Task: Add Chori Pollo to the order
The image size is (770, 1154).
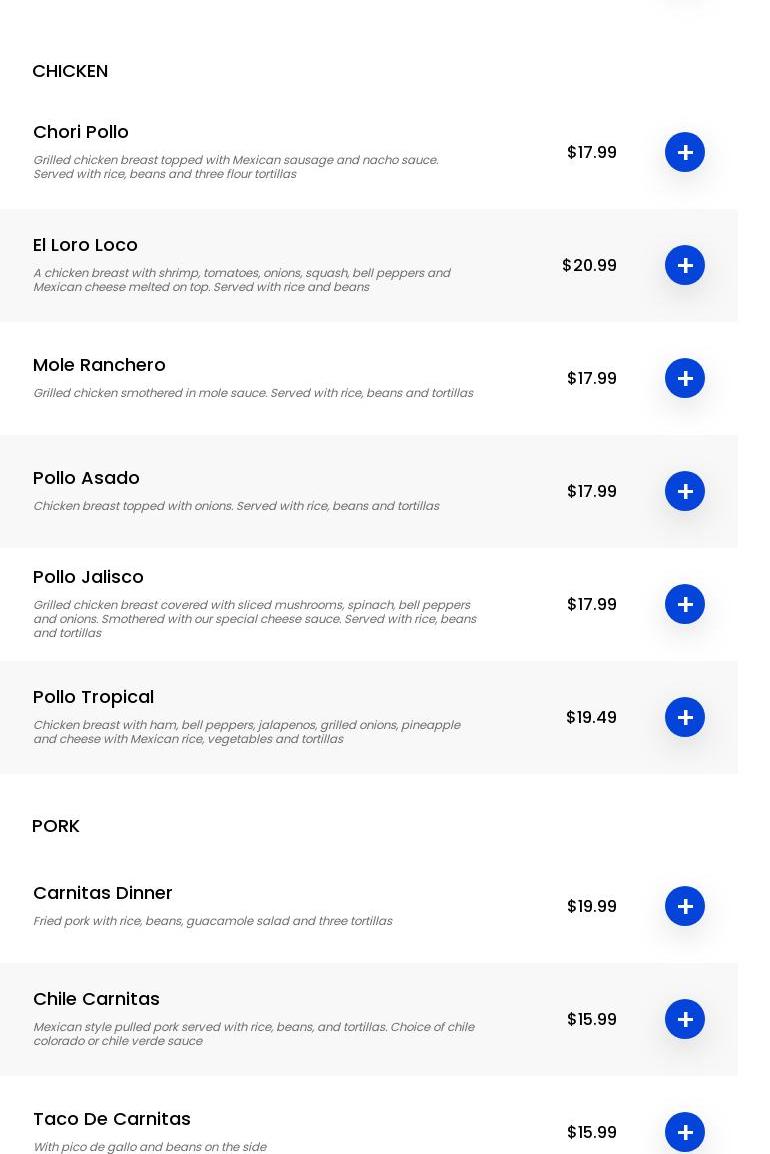Action: pos(685,152)
